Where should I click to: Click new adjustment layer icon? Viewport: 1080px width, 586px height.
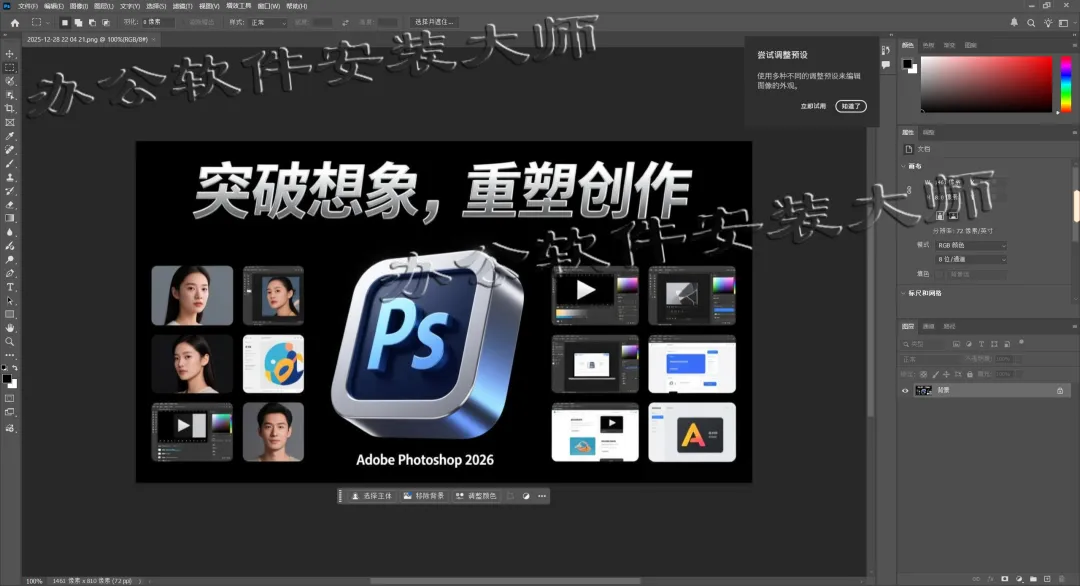point(1019,579)
